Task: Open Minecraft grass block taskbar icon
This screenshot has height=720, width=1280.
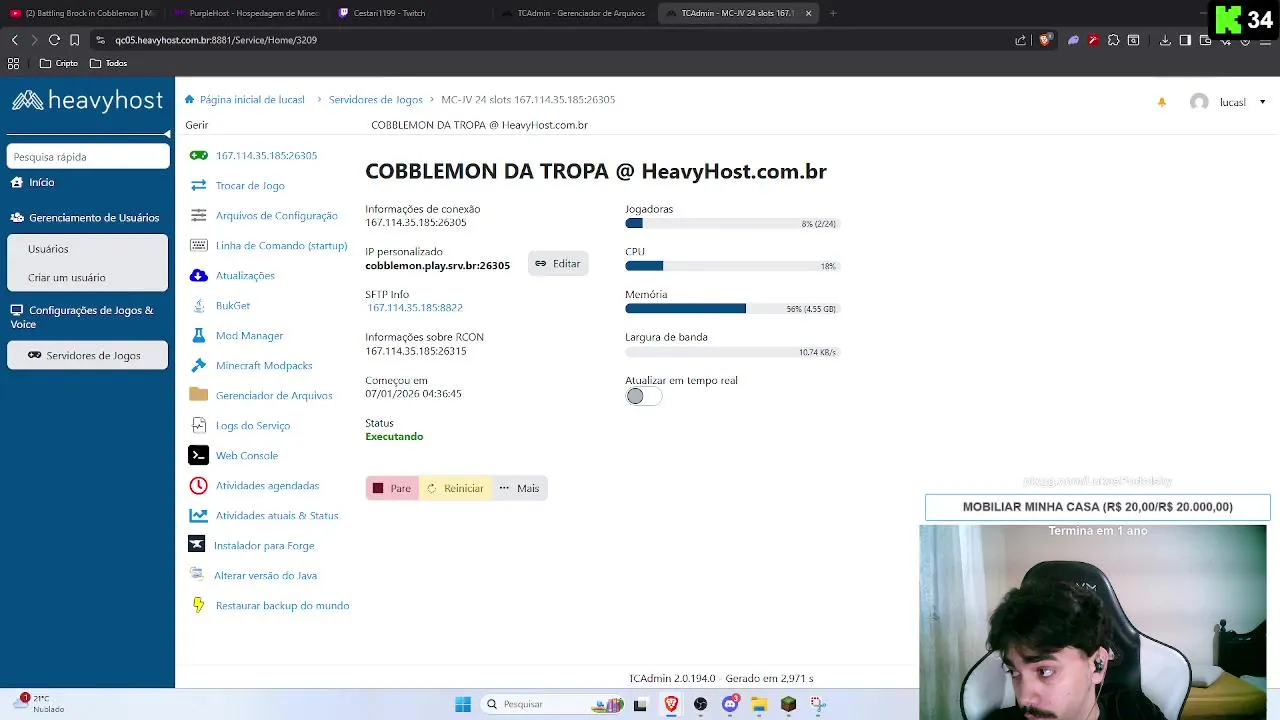Action: (788, 704)
